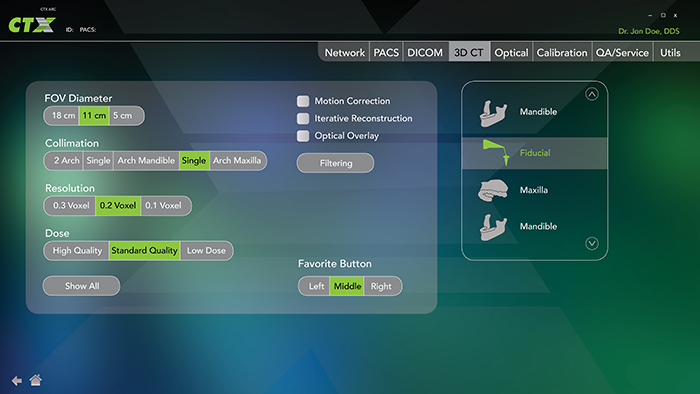Select Standard Quality dose
Screen dimensions: 700x394
tap(145, 251)
